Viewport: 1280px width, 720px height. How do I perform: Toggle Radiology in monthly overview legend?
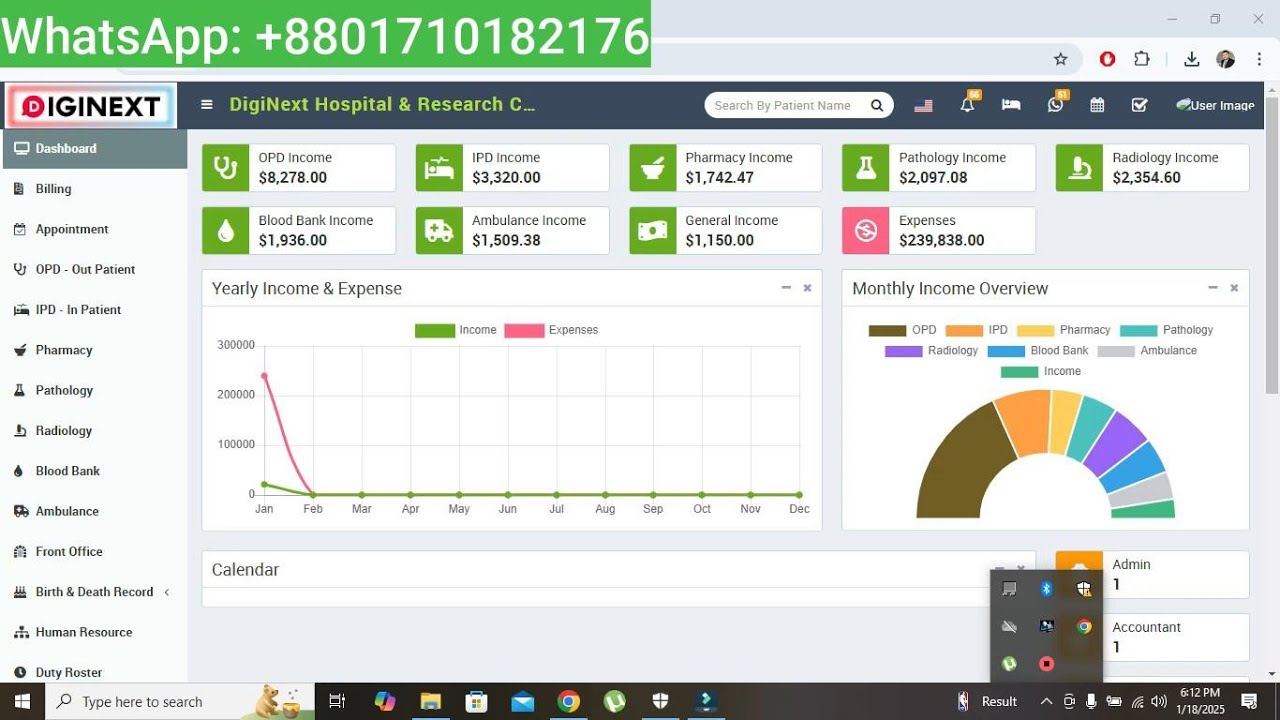pyautogui.click(x=931, y=351)
